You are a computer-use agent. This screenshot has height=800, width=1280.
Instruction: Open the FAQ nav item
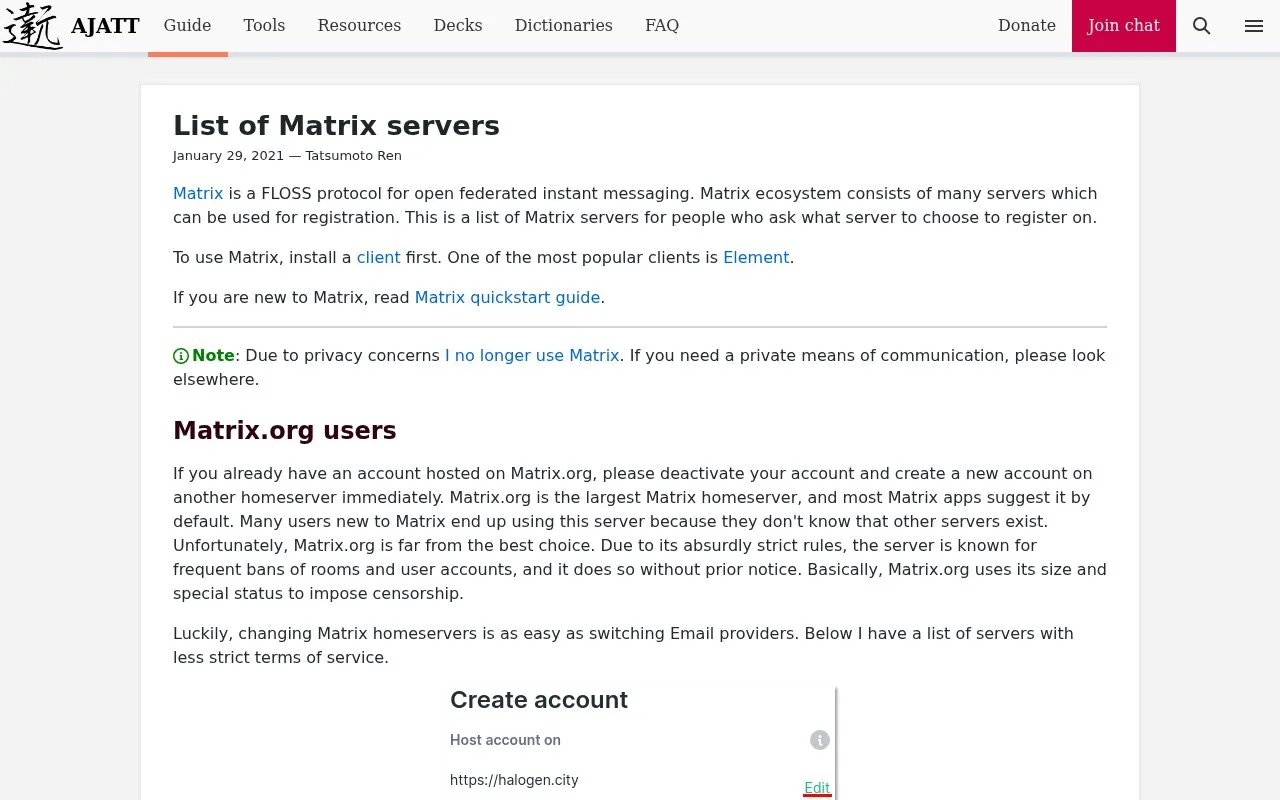coord(662,26)
